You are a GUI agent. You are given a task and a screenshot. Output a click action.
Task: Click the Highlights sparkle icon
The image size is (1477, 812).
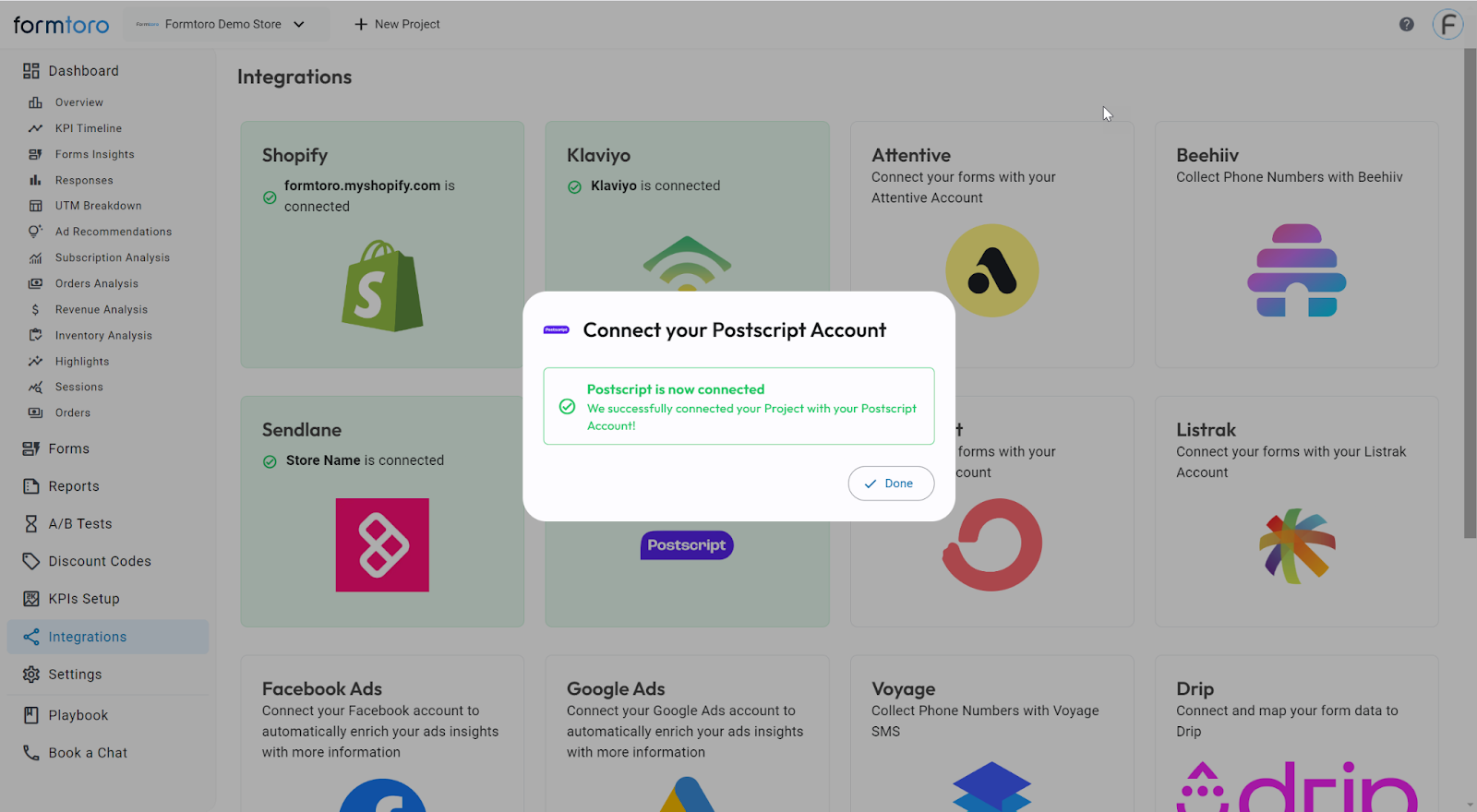click(x=35, y=361)
